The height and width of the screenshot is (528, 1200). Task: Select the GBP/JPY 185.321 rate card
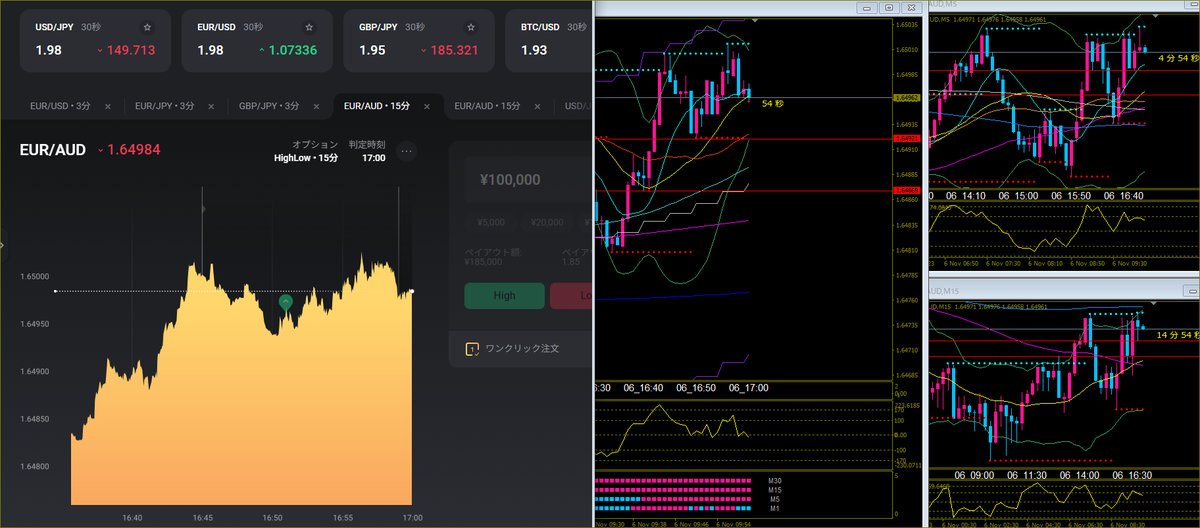click(x=420, y=41)
